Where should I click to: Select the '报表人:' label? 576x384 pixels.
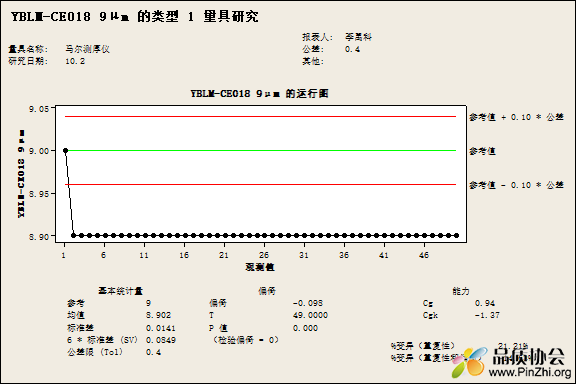point(318,37)
